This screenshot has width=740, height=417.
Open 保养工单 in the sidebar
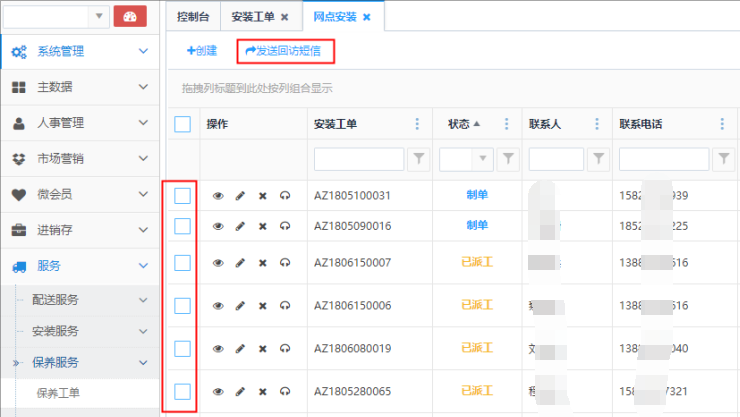pos(58,393)
